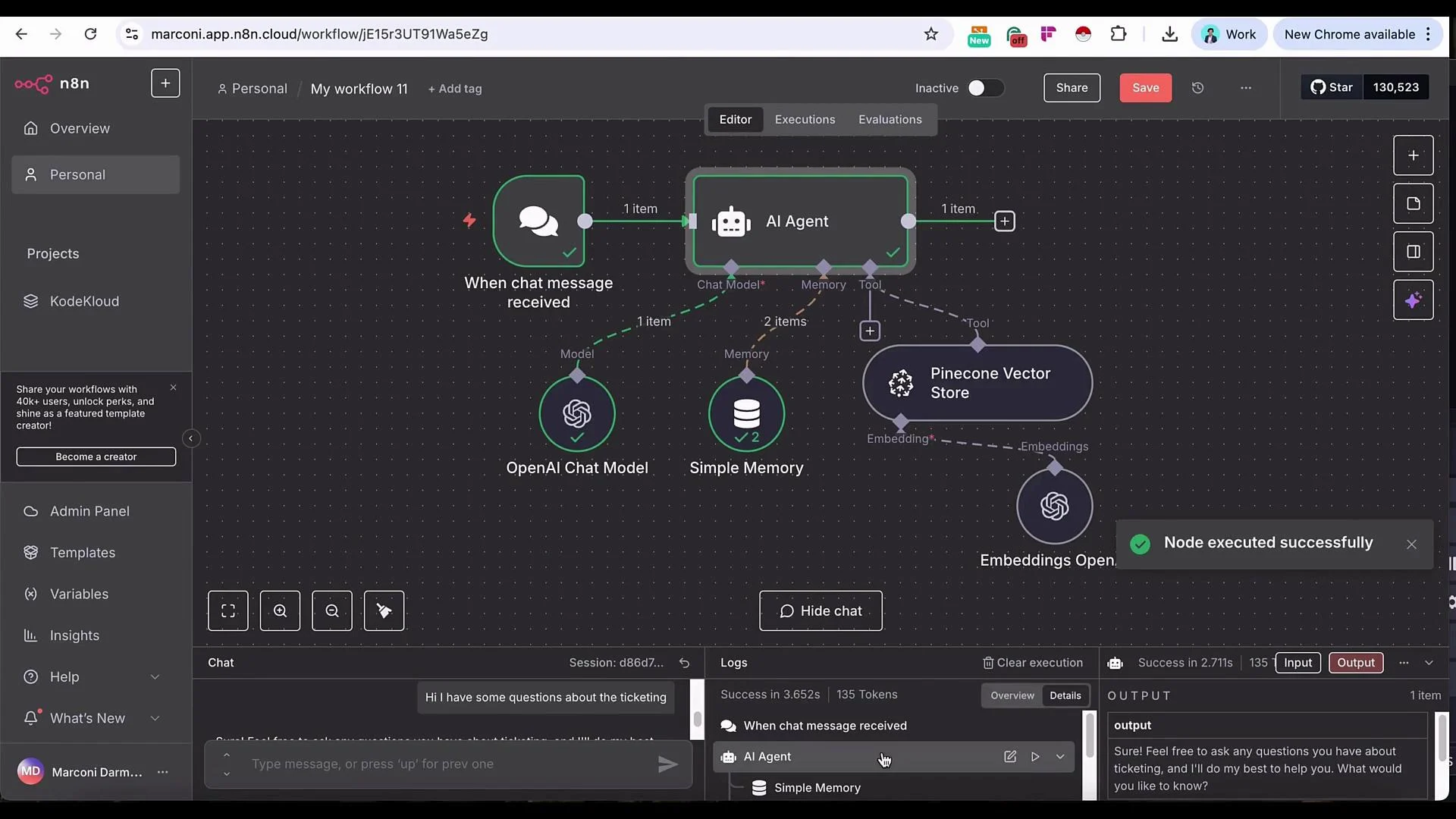Add a node after AI Agent output
Viewport: 1456px width, 819px height.
click(x=1005, y=221)
